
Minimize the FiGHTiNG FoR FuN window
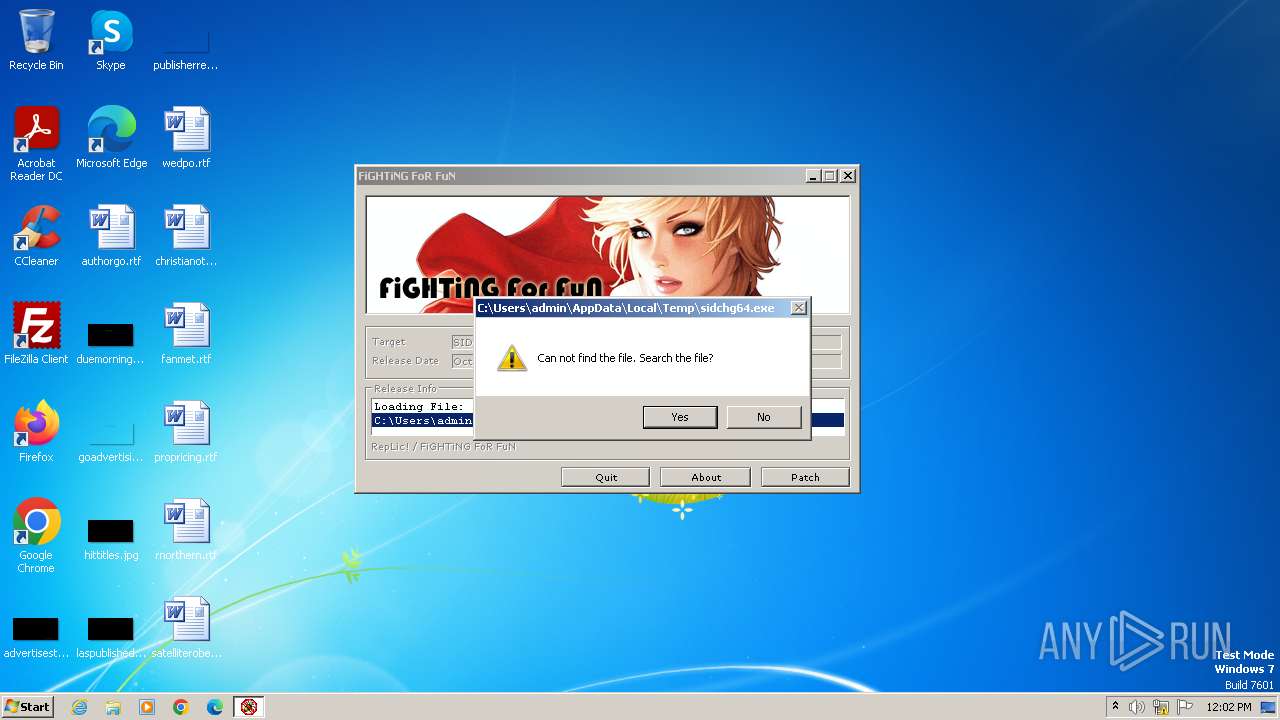pyautogui.click(x=814, y=176)
